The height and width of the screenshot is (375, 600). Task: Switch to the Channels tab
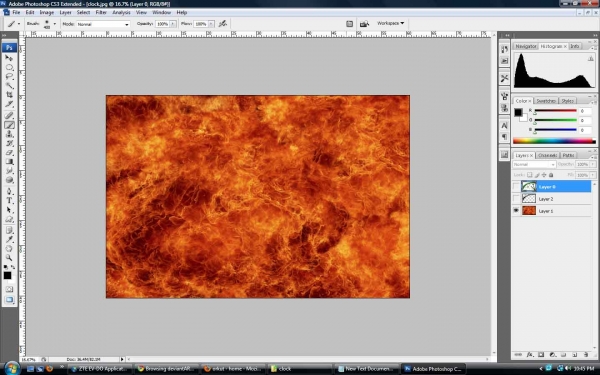[547, 155]
